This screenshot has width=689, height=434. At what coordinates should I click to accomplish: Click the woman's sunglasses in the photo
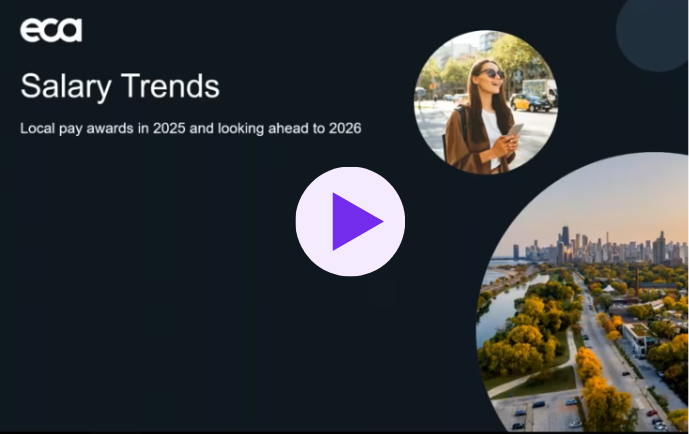click(490, 73)
